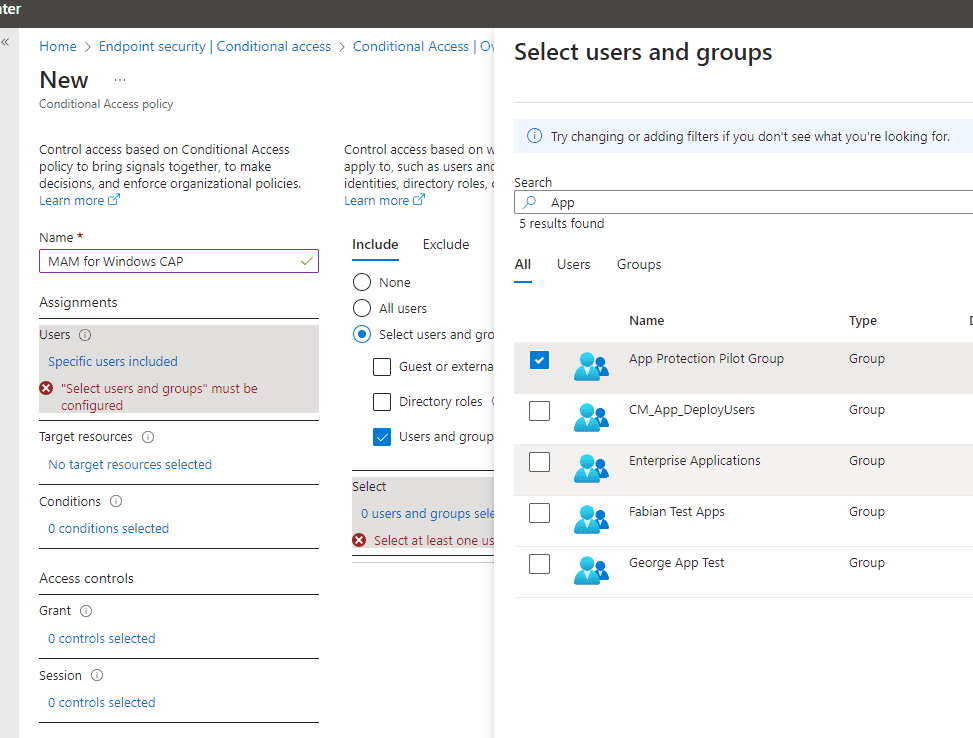Click the external-link icon after Learn more

(116, 200)
